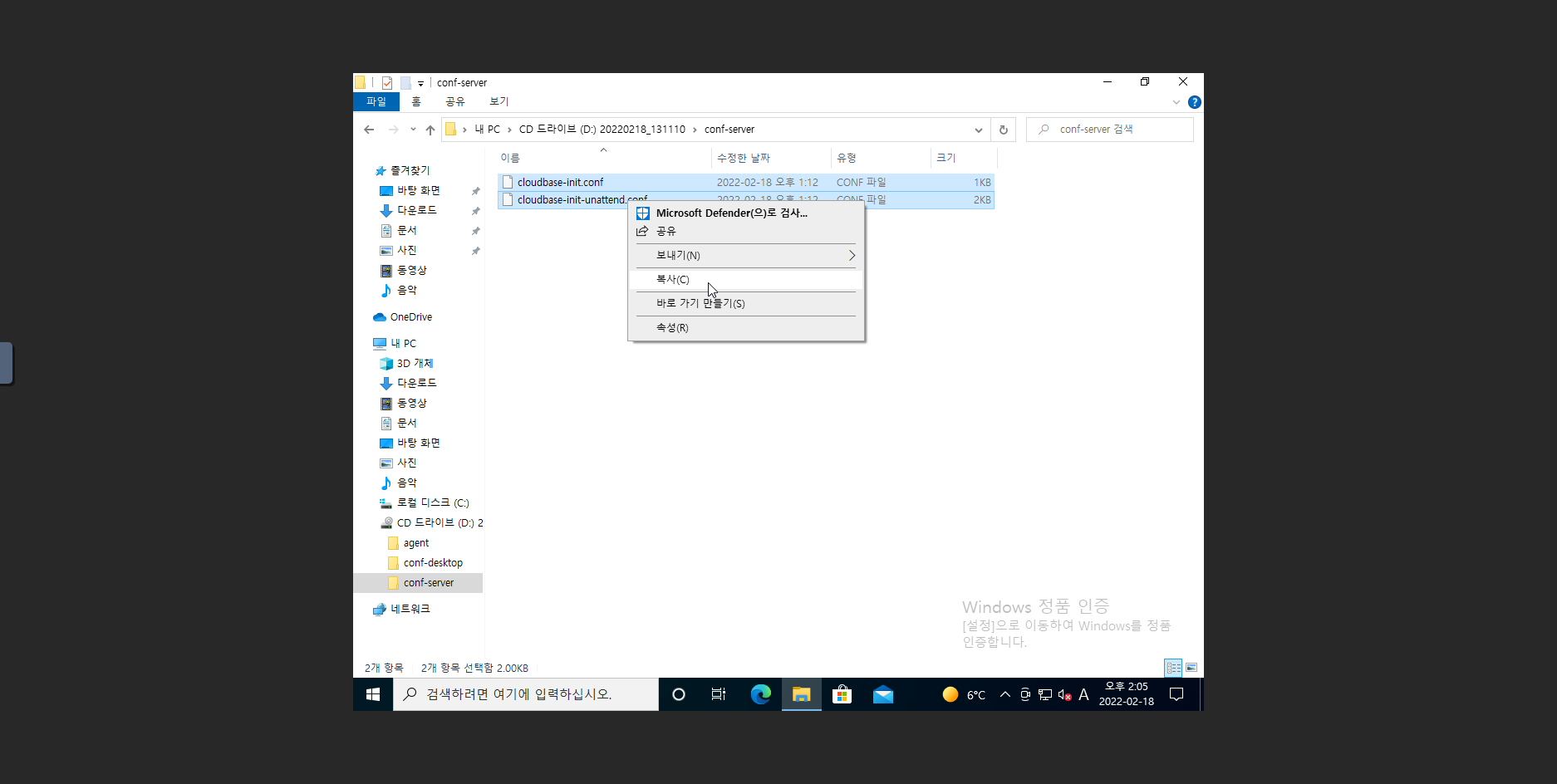The height and width of the screenshot is (784, 1557).
Task: Open Microsoft Store from taskbar
Action: 842,694
